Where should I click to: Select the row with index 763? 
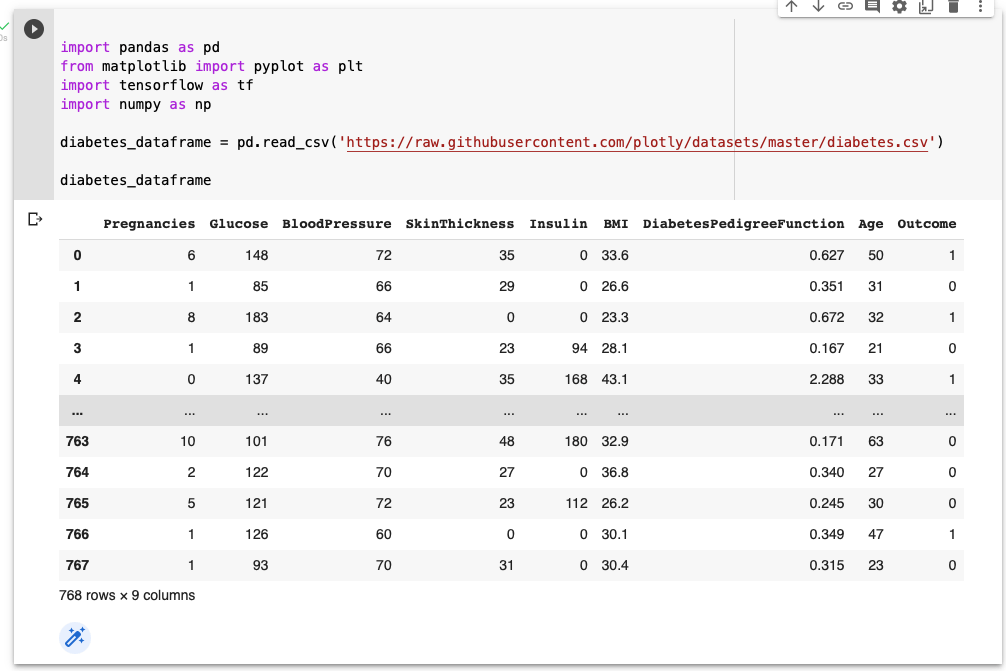coord(77,441)
